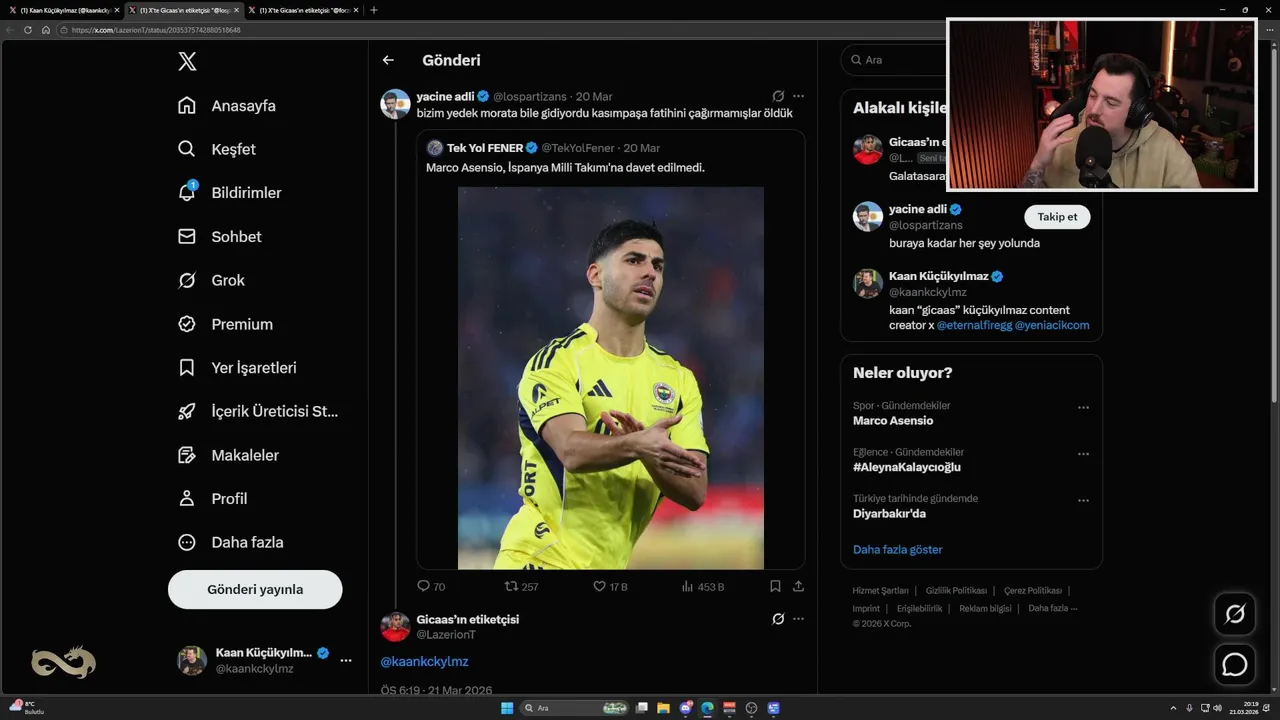Open more options for Diyarbakır'da trend
1280x720 pixels.
1083,500
